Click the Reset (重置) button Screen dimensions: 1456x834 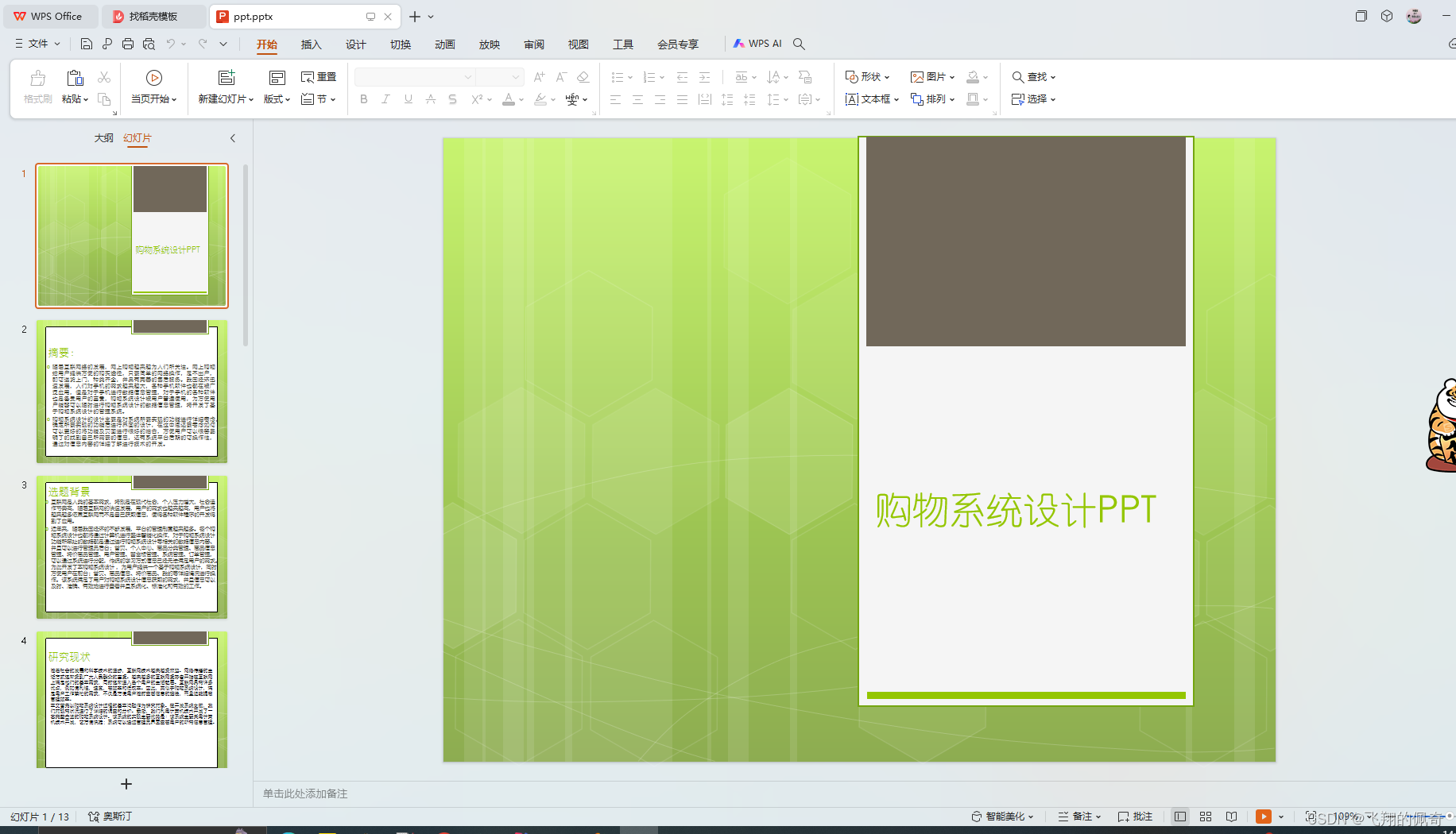(318, 77)
